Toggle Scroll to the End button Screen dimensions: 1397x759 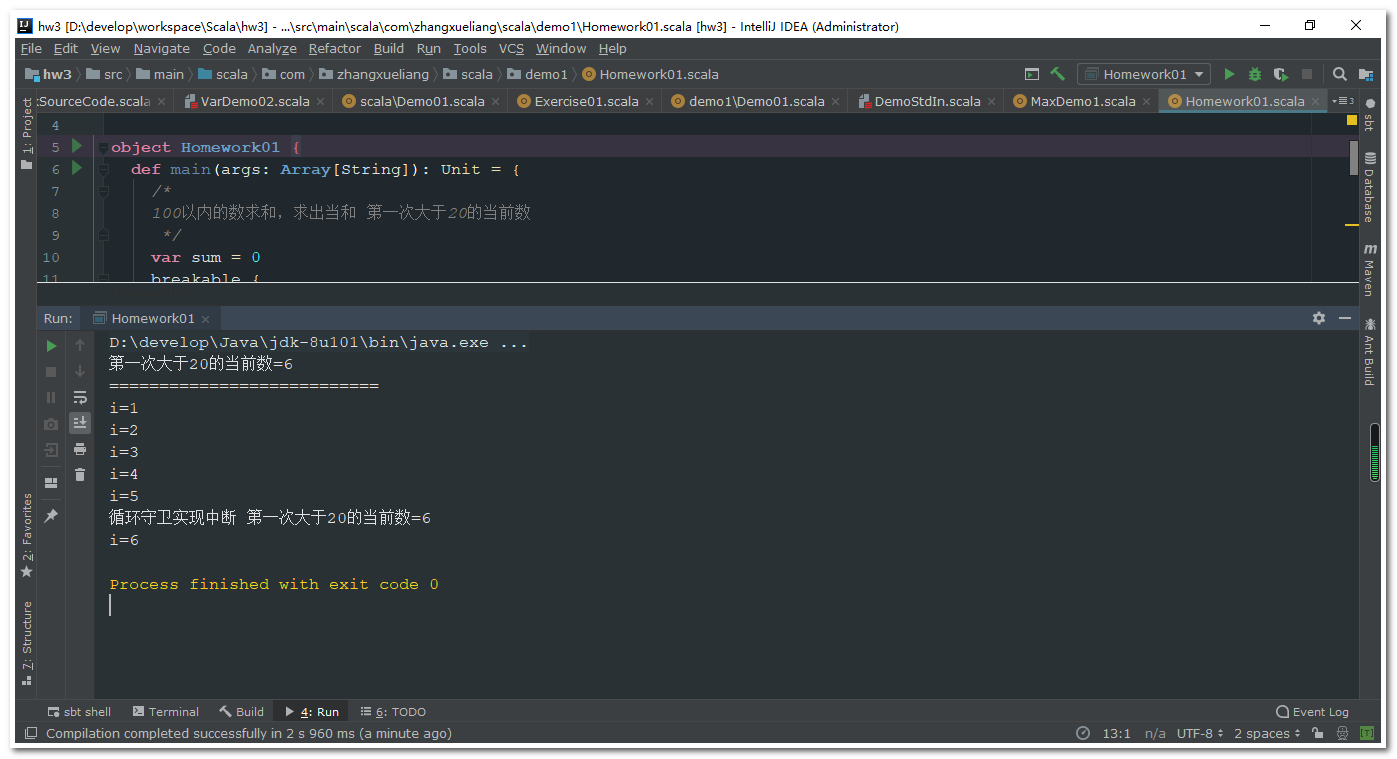coord(80,424)
